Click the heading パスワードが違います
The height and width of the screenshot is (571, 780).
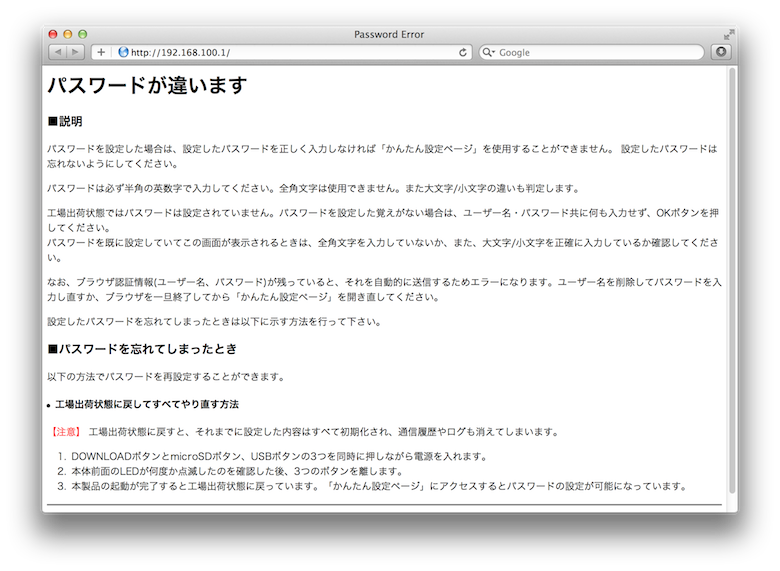(x=147, y=85)
